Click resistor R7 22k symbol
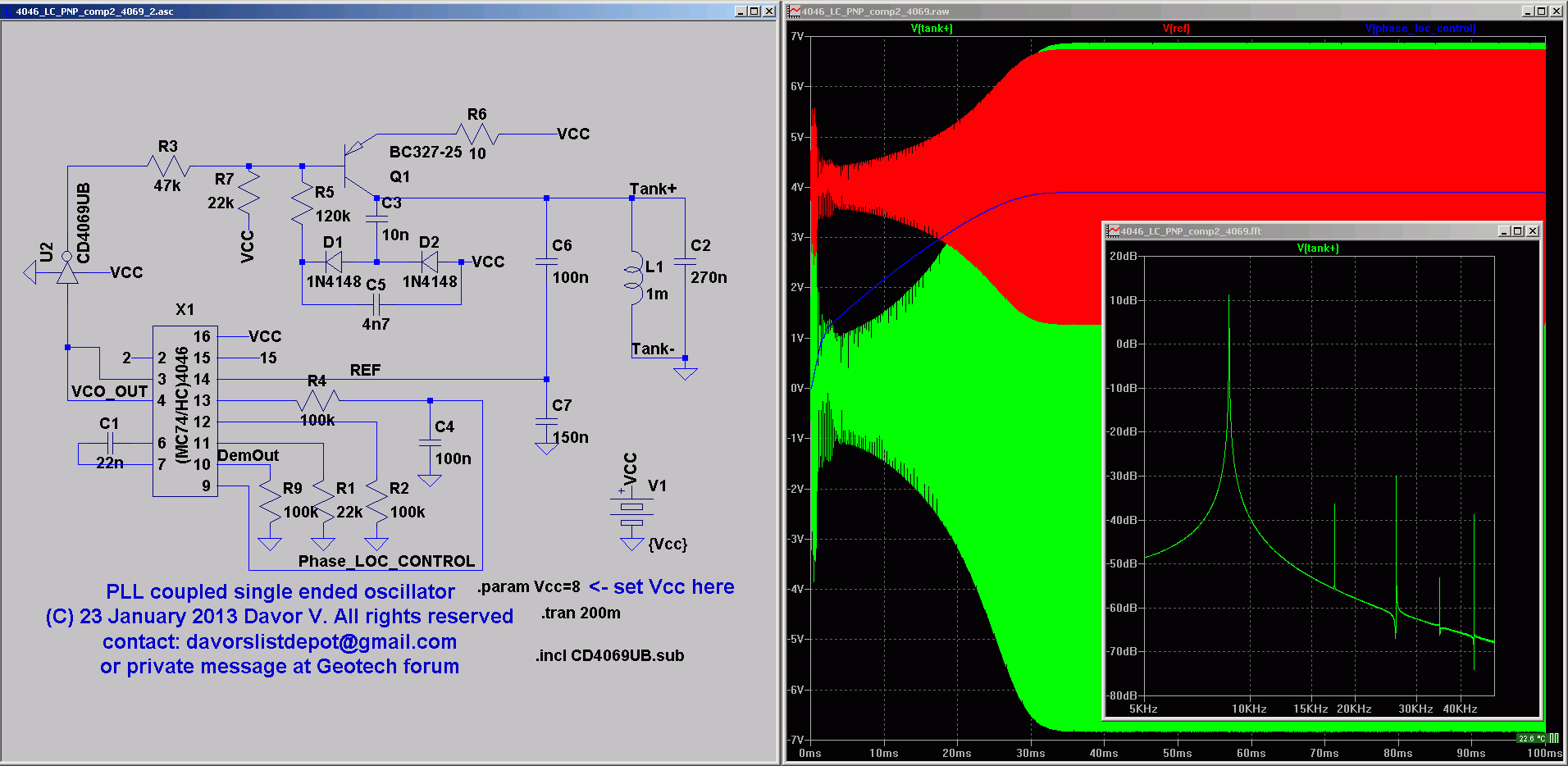Screen dimensions: 1568x766 [248, 191]
